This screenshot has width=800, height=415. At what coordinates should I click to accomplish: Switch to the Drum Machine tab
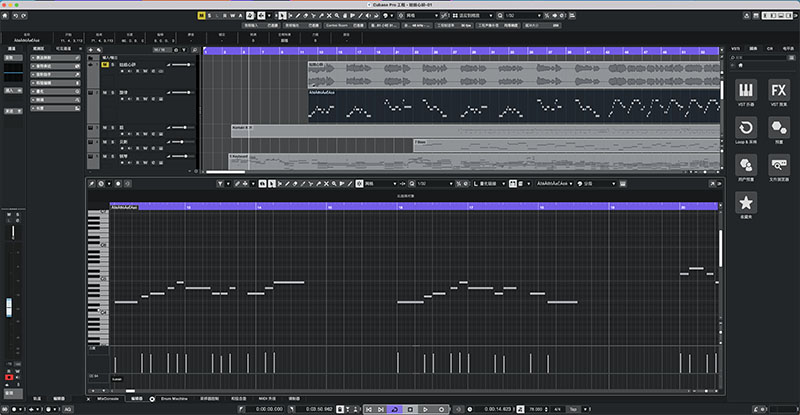click(174, 399)
